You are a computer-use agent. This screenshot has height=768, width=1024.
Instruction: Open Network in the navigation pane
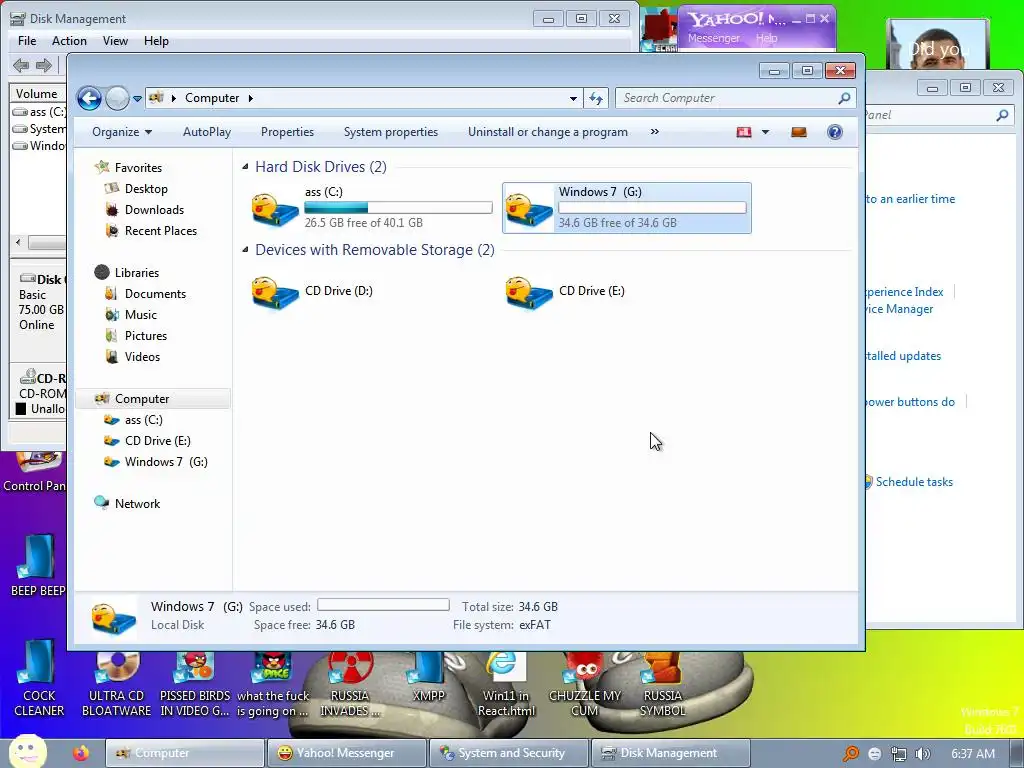click(x=137, y=504)
